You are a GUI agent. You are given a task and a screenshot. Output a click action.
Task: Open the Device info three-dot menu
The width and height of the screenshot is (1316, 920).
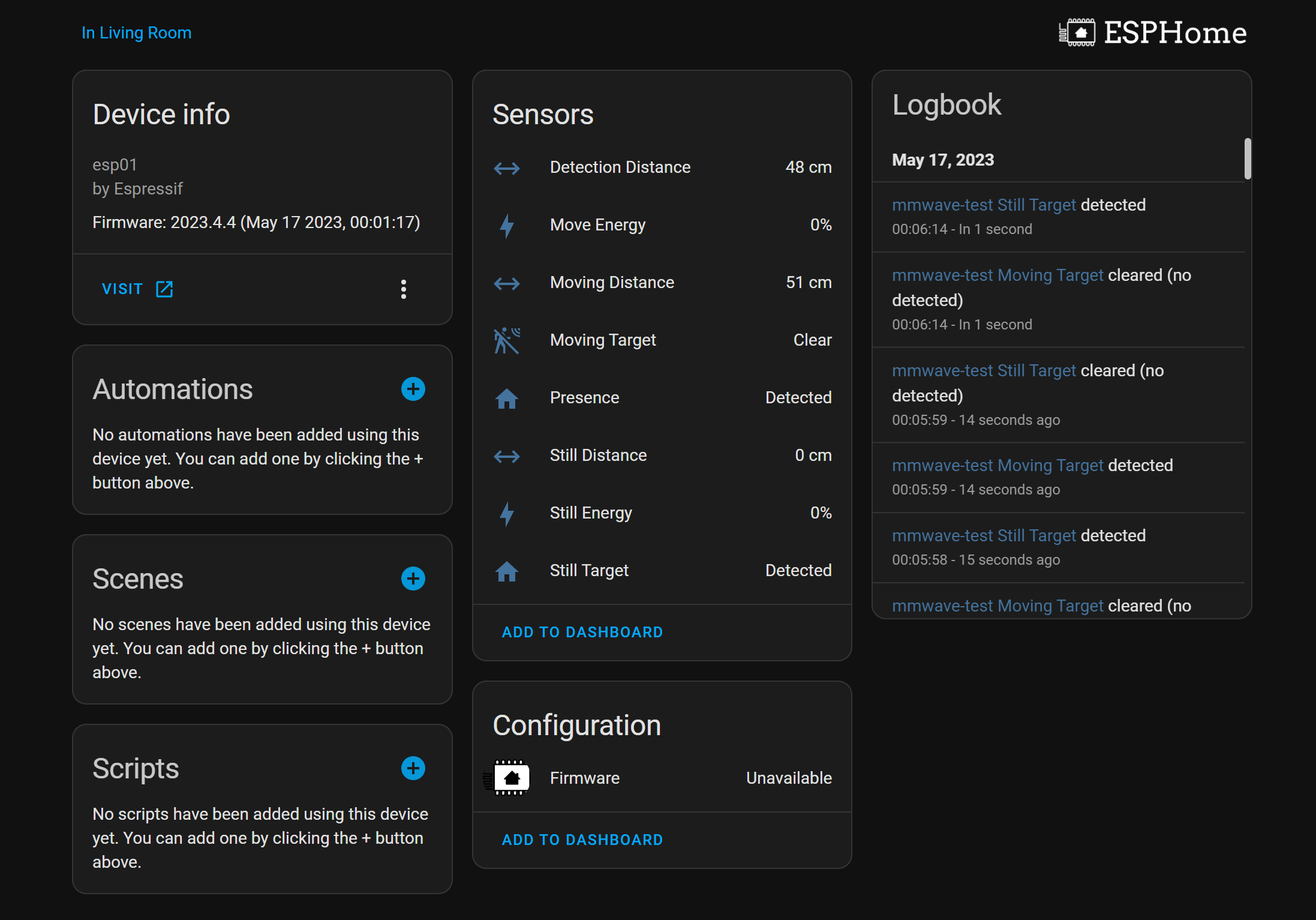[x=404, y=289]
